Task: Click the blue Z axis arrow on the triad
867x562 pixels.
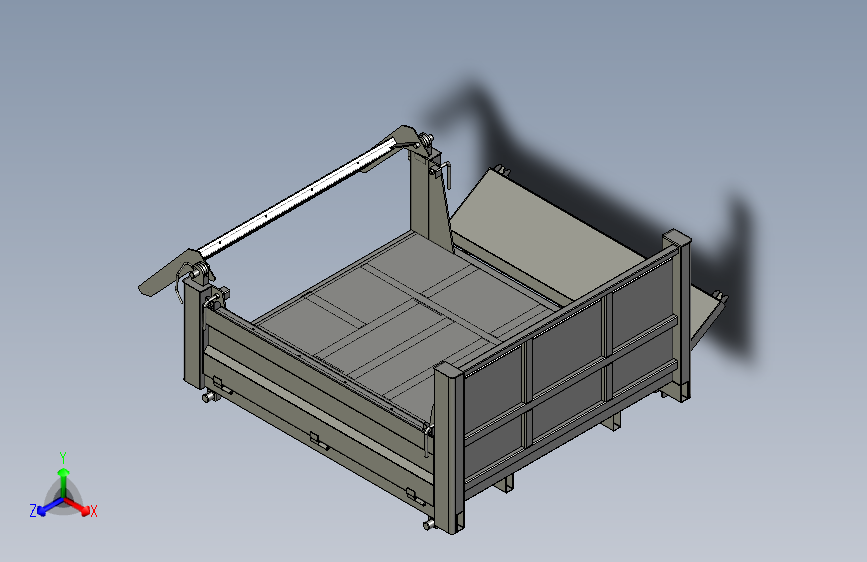Action: click(50, 507)
